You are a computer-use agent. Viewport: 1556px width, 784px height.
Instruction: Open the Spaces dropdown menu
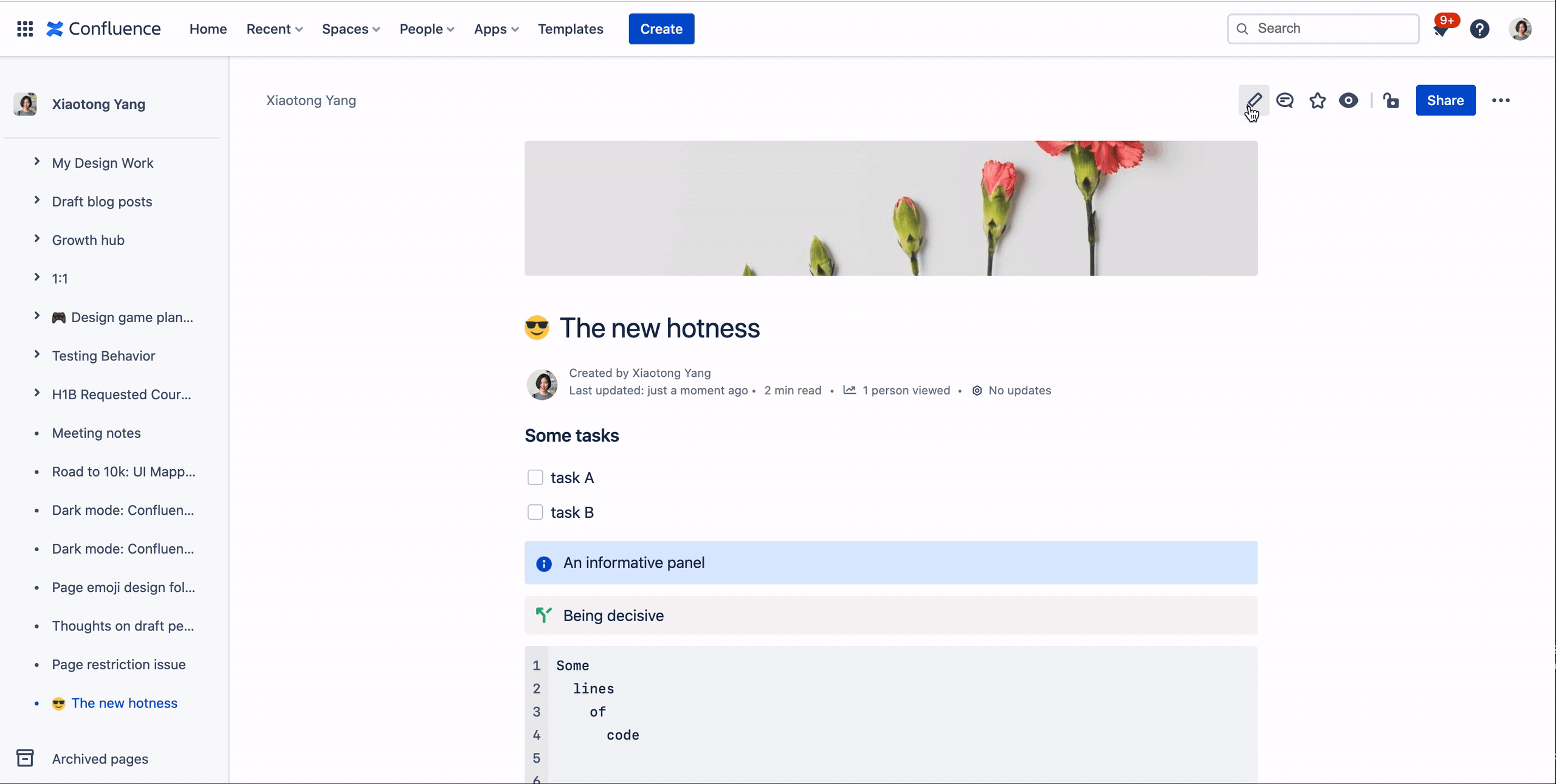[351, 29]
